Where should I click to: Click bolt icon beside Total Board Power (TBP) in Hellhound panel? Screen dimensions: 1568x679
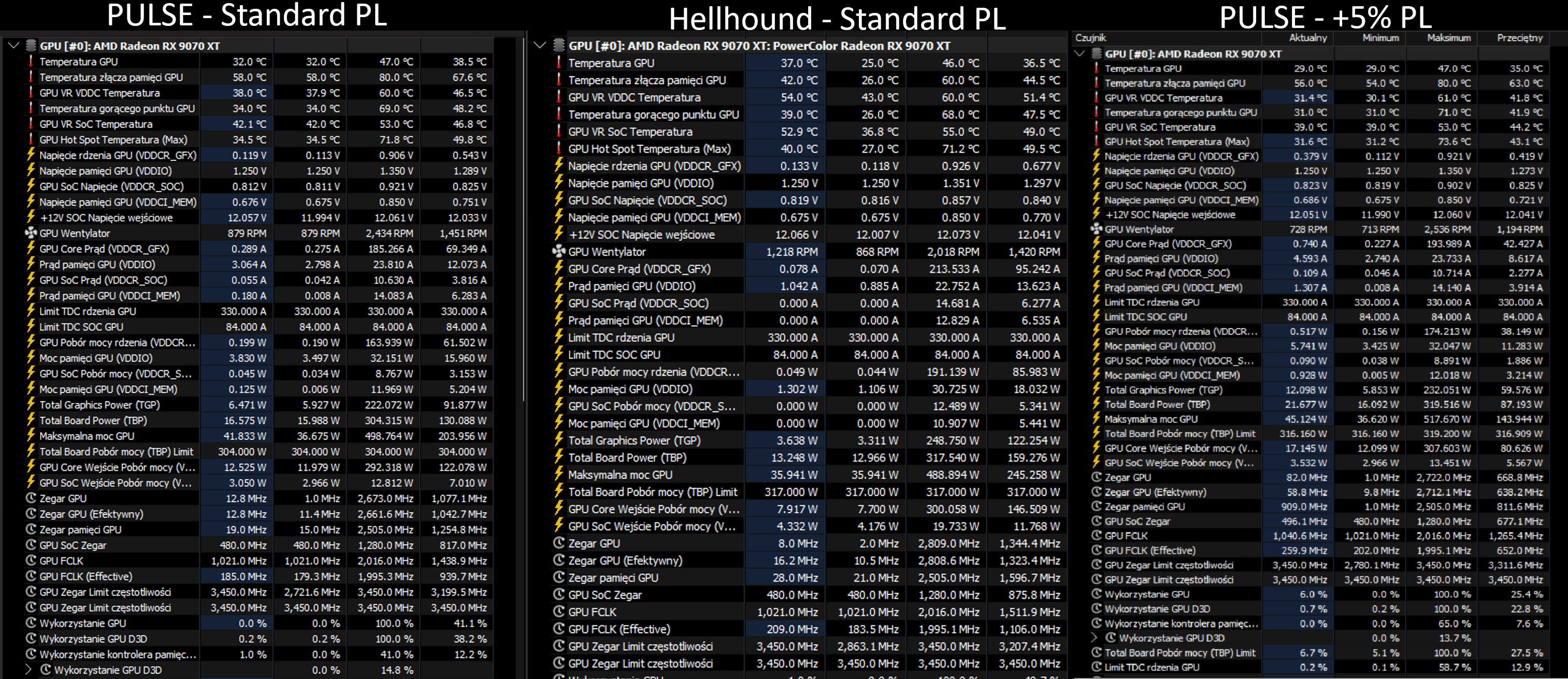(x=558, y=457)
